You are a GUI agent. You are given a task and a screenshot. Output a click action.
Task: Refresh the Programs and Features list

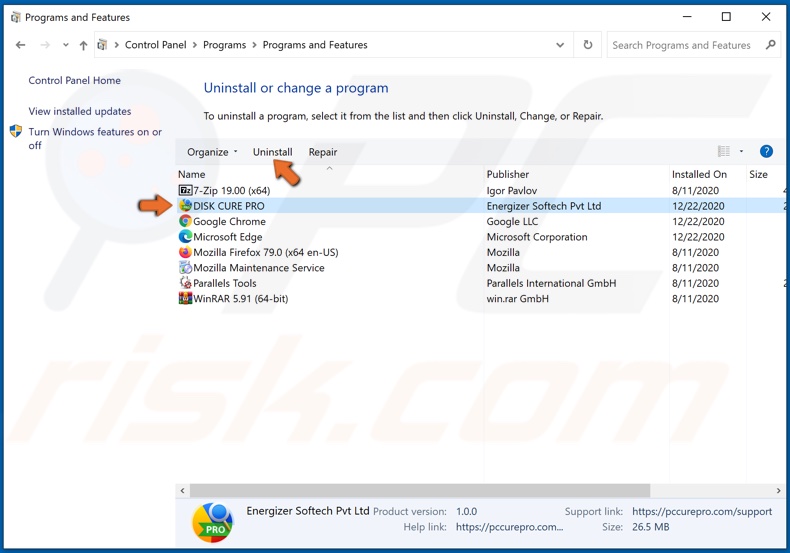[x=587, y=45]
